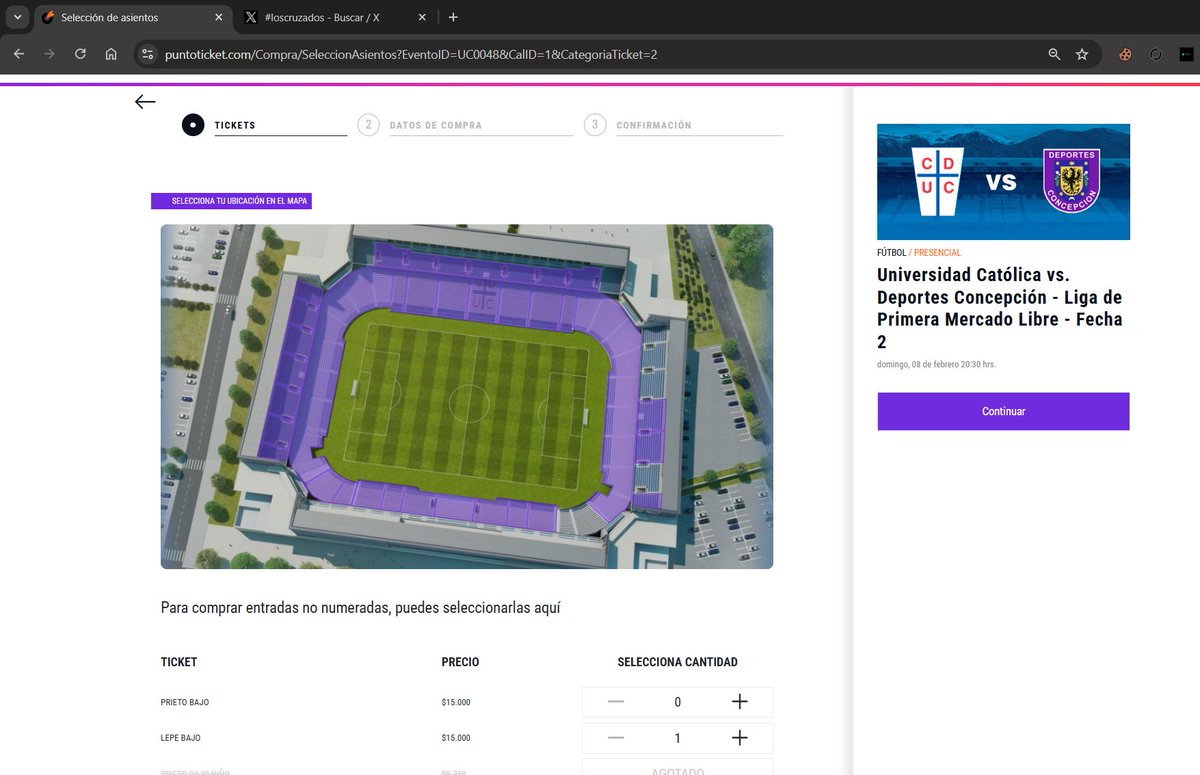Increase Prieto Bajo ticket quantity

click(x=739, y=702)
